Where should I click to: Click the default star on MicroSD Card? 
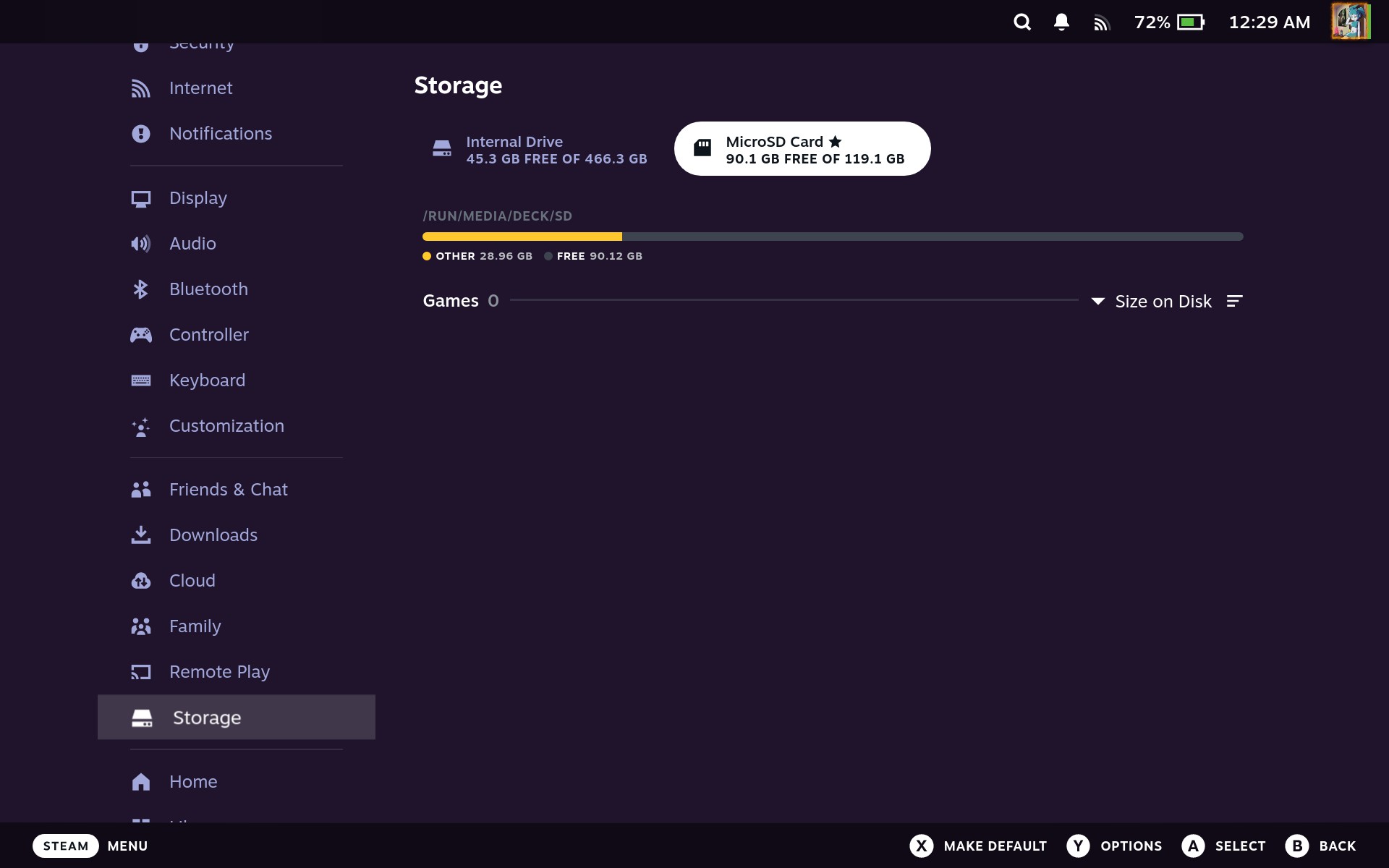point(835,142)
